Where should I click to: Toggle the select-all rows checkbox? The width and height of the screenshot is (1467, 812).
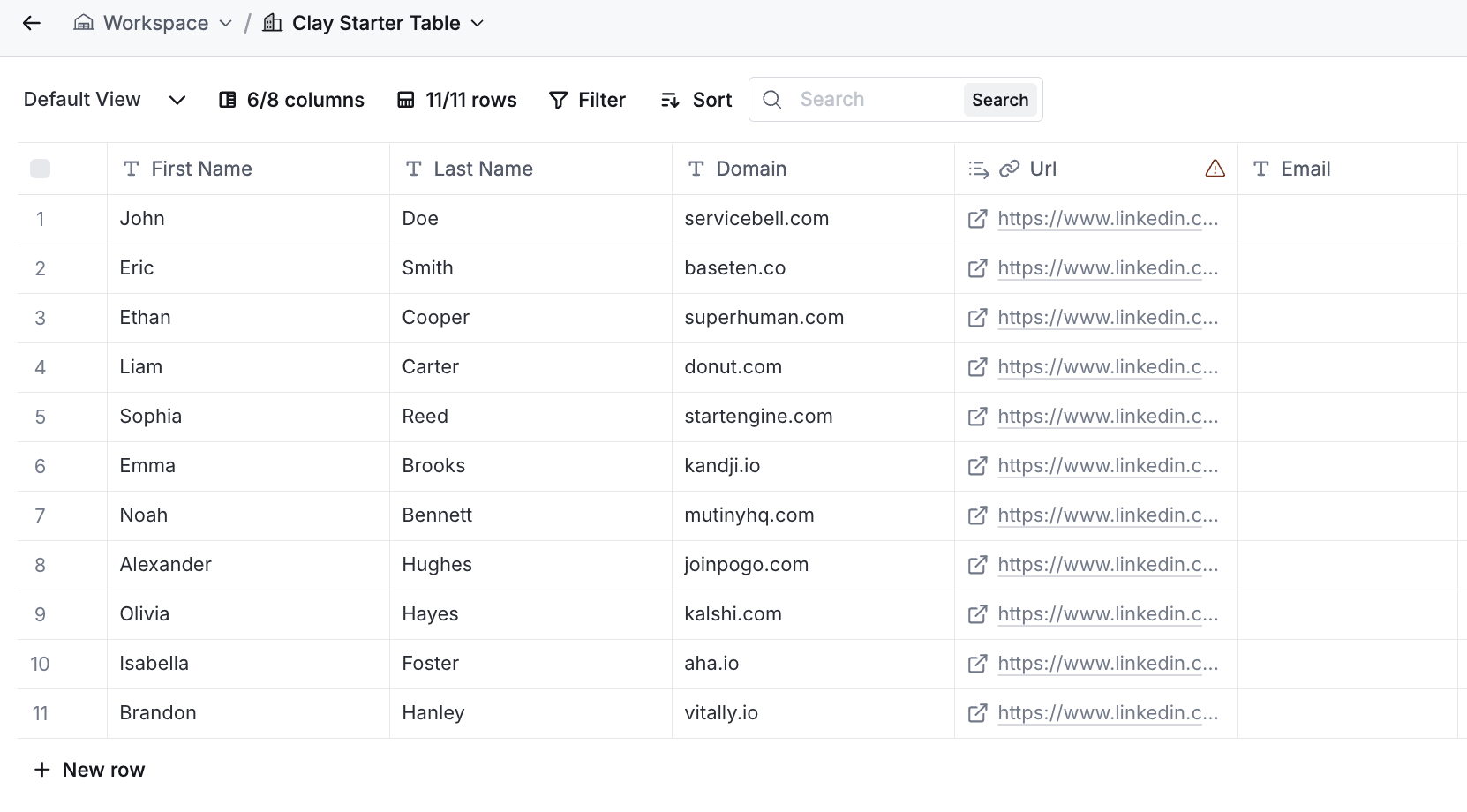[x=41, y=169]
